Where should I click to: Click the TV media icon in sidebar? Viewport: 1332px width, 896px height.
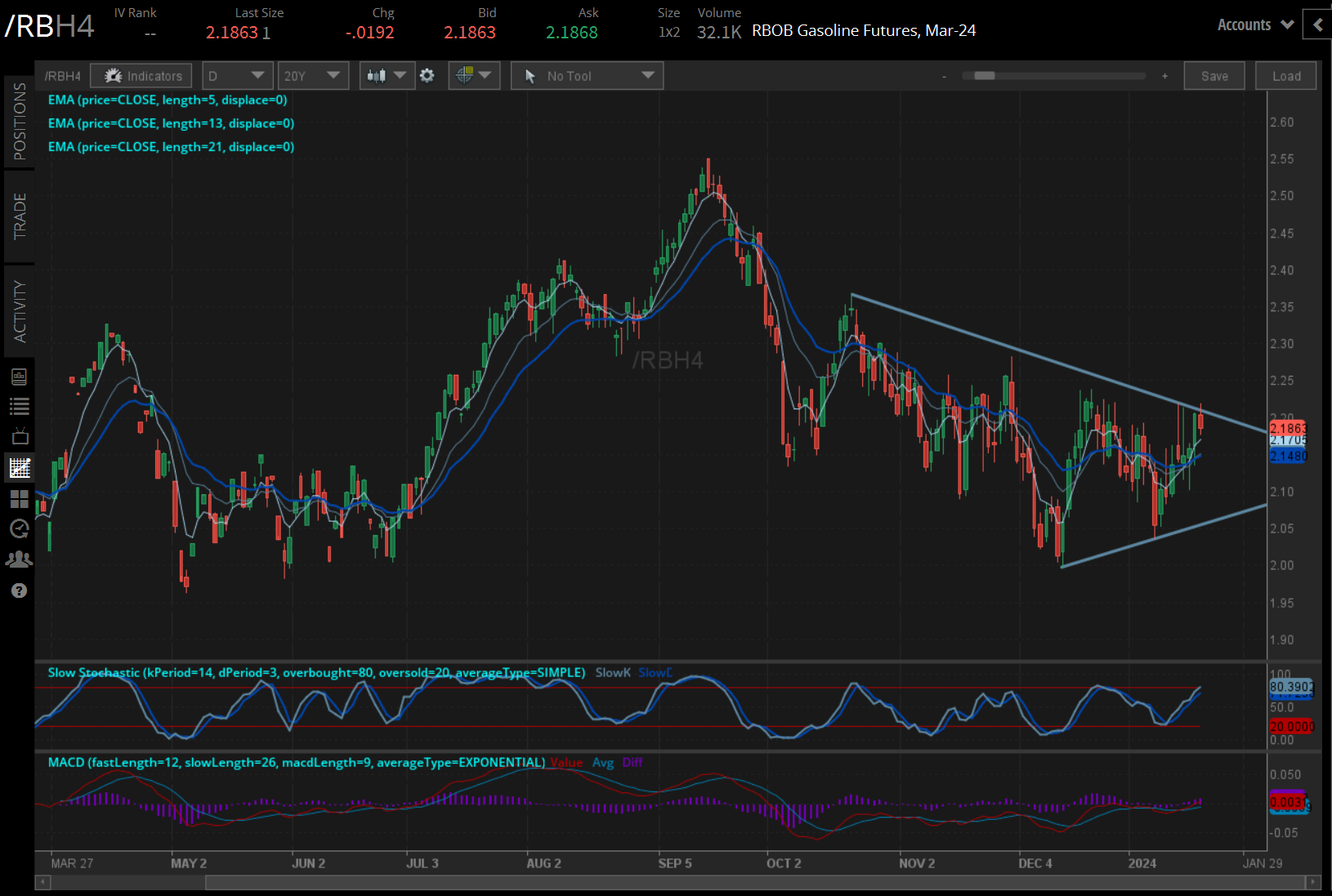click(x=20, y=436)
